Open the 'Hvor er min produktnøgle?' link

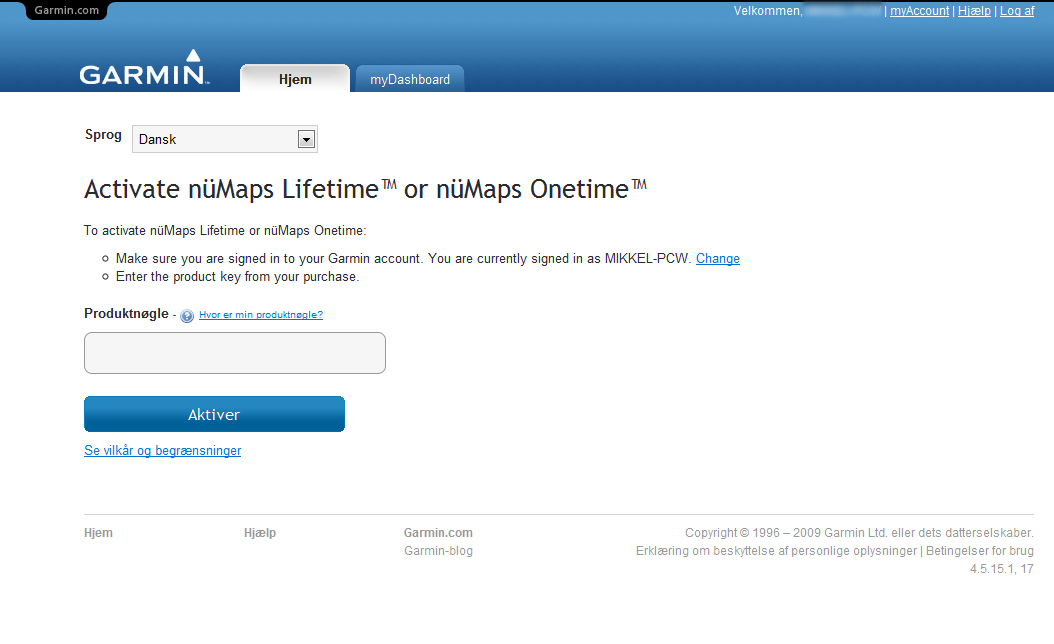pos(261,315)
